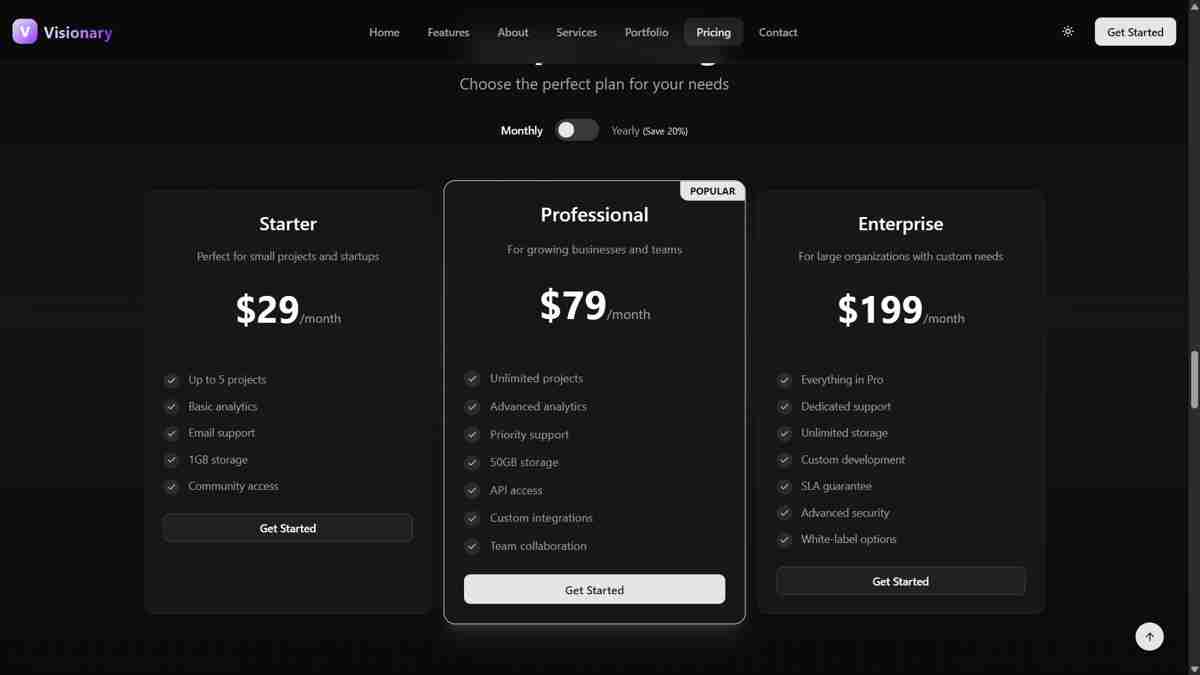
Task: Click the checkmark icon next to API access
Action: (x=472, y=490)
